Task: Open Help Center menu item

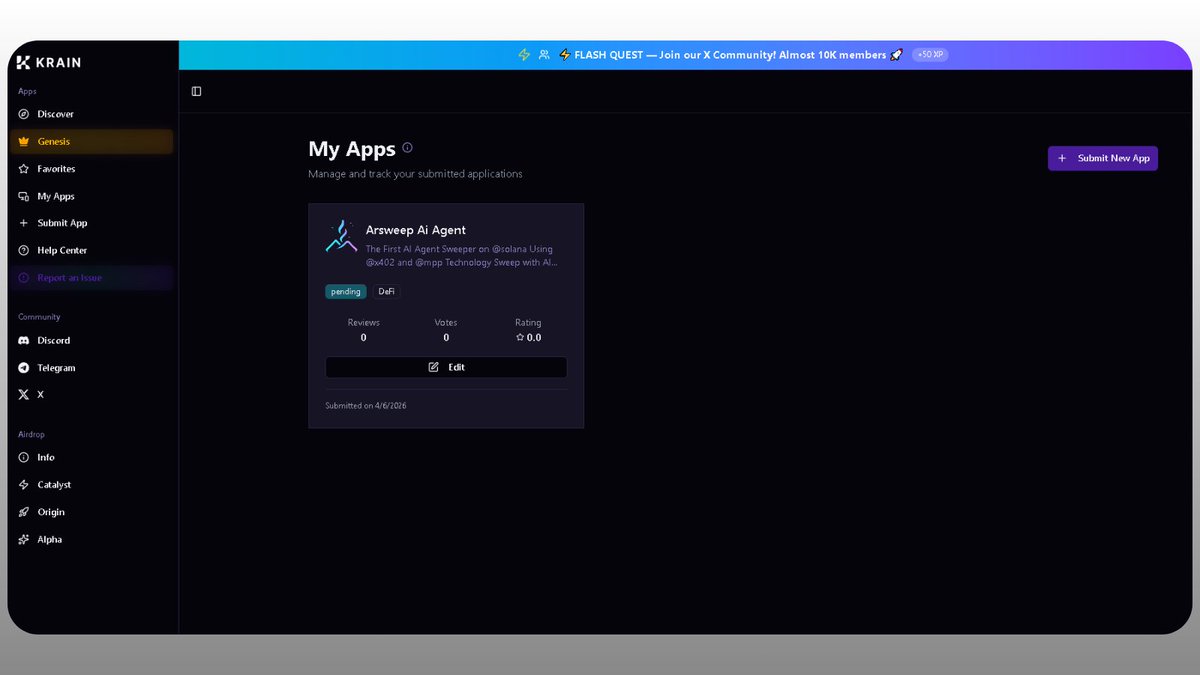Action: pos(93,250)
